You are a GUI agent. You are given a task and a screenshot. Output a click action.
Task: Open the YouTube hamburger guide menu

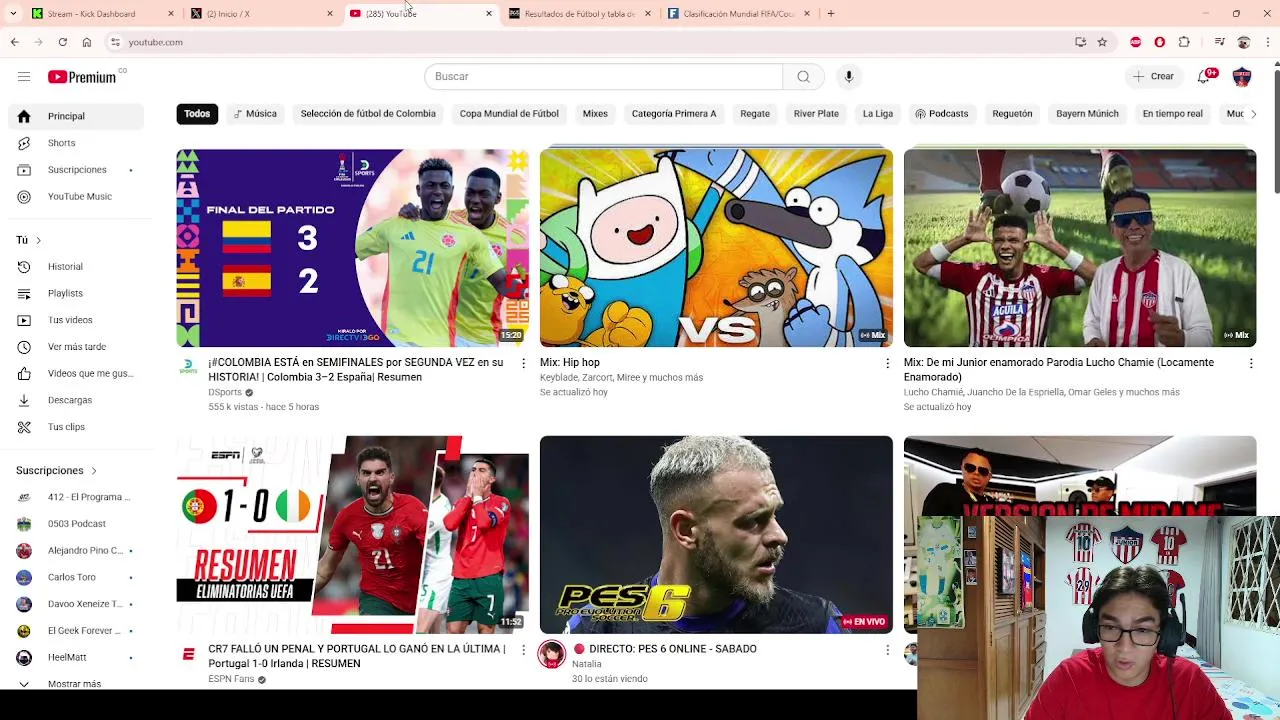tap(24, 77)
